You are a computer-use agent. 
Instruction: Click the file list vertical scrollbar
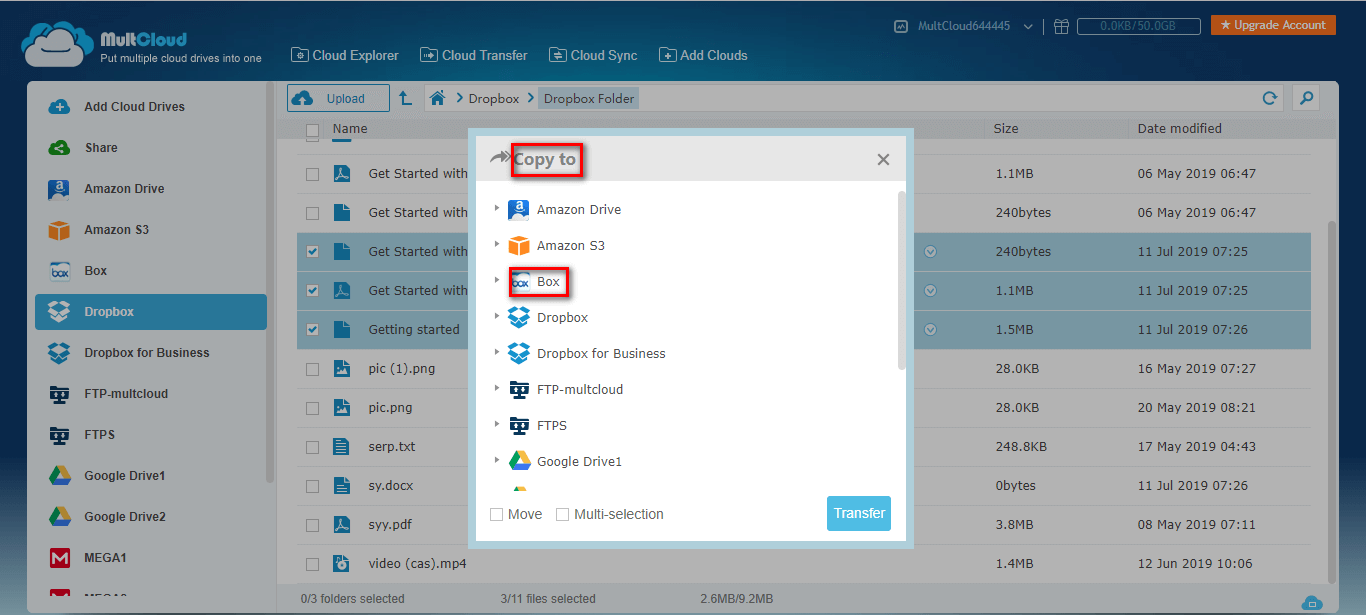(1331, 400)
